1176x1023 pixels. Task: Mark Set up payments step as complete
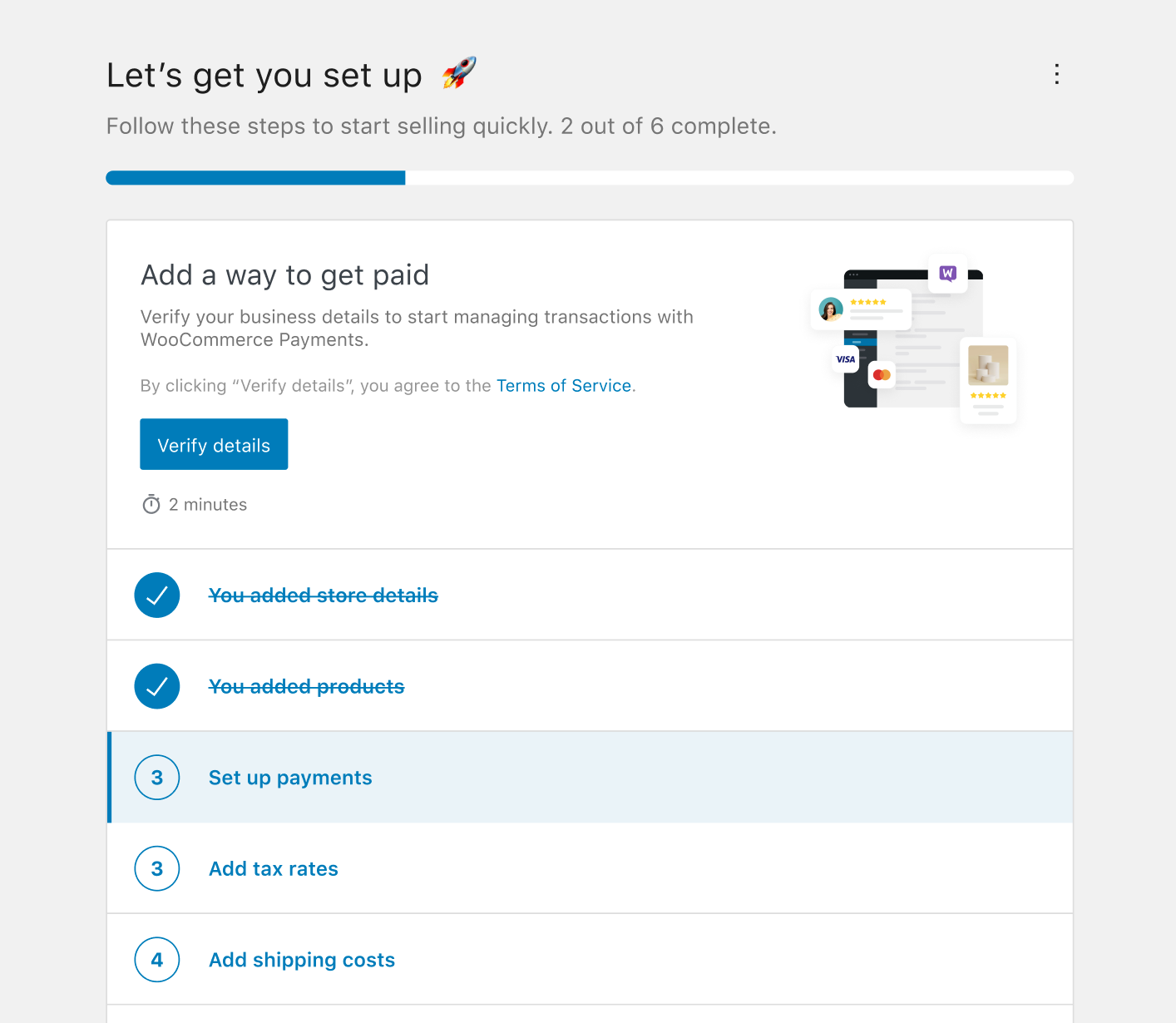tap(156, 777)
